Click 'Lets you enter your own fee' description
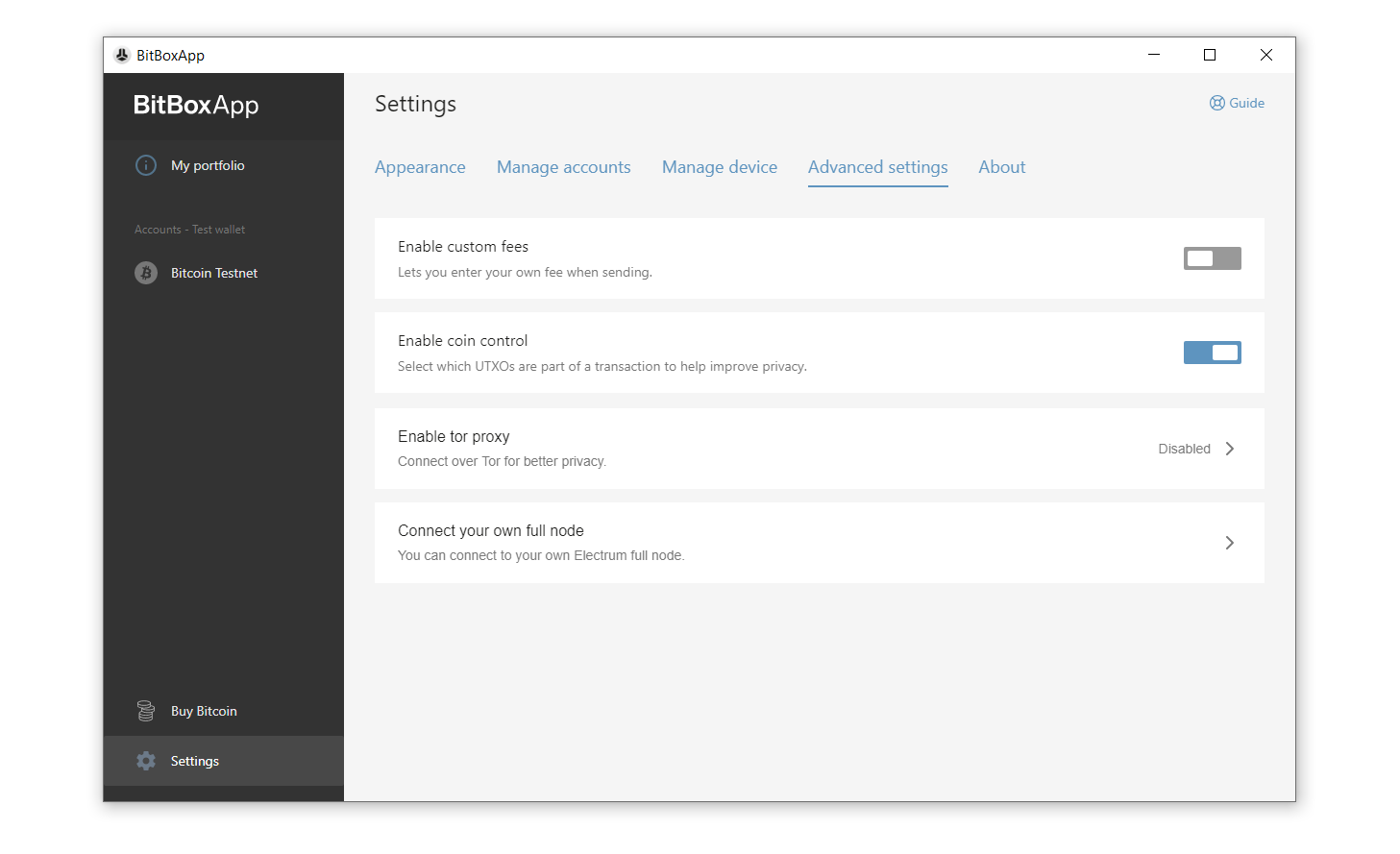This screenshot has height=854, width=1400. [525, 272]
